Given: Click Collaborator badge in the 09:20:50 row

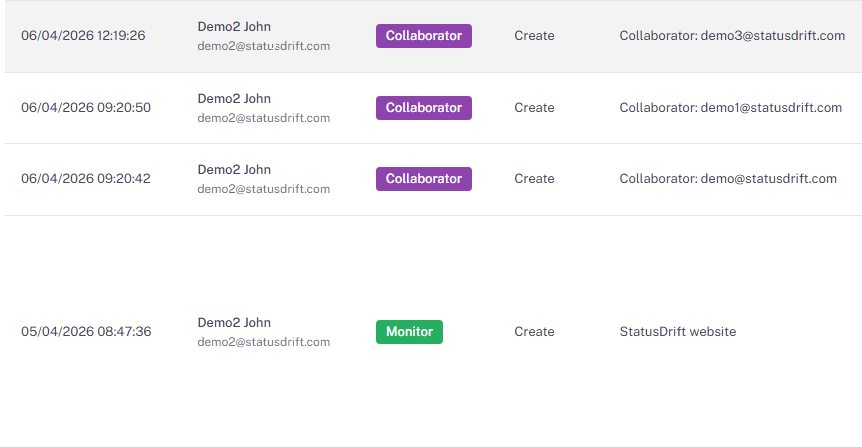Looking at the screenshot, I should tap(423, 108).
